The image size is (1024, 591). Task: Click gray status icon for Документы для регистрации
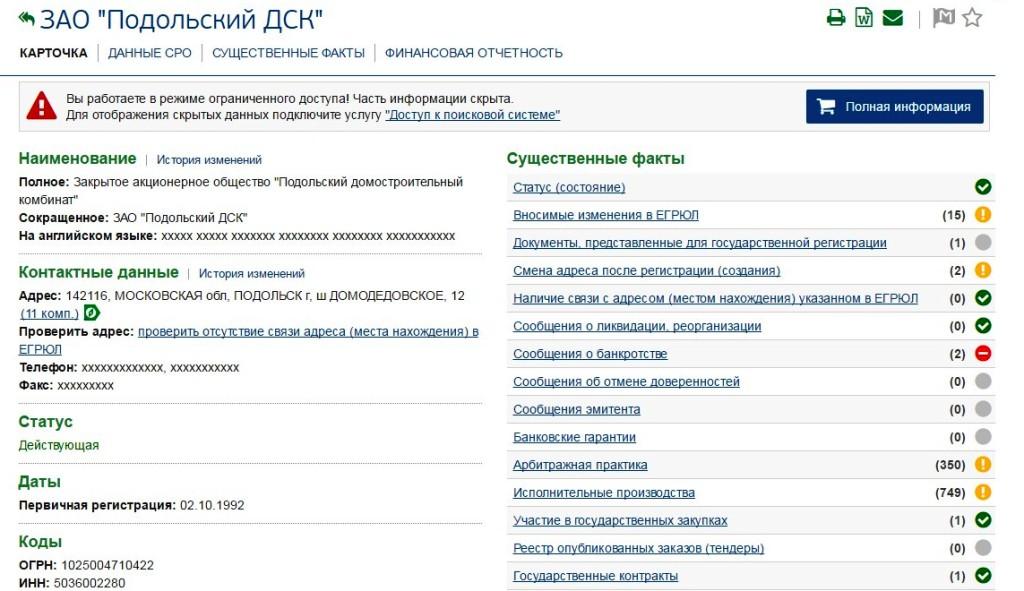pos(983,242)
